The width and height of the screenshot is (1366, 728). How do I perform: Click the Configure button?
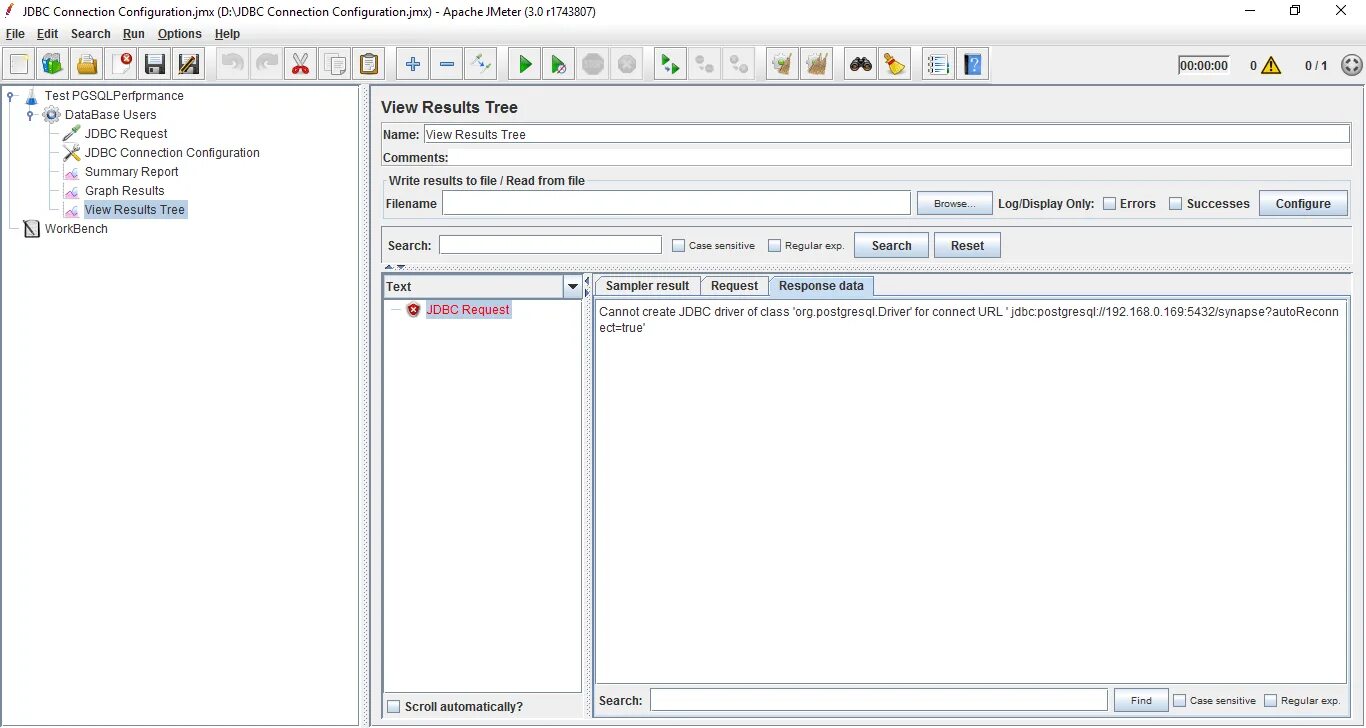click(1303, 204)
